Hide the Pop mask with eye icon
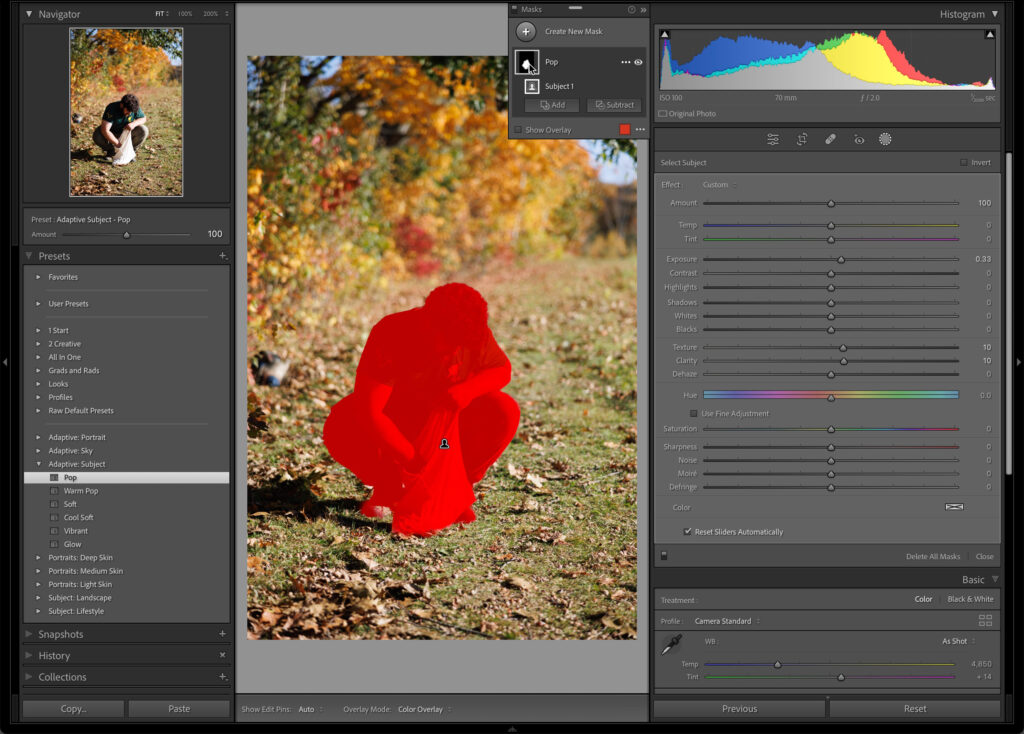The image size is (1024, 734). [x=638, y=62]
